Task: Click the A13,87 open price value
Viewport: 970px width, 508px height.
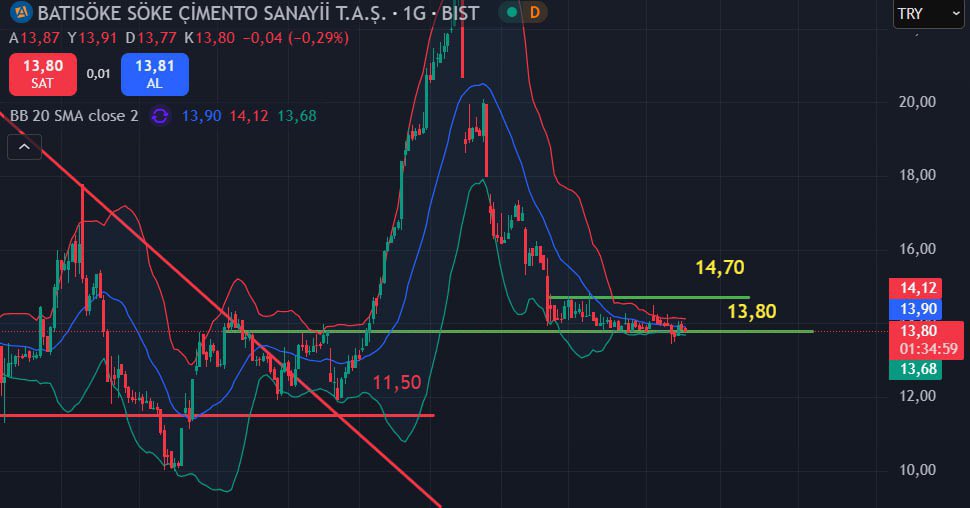Action: click(x=35, y=38)
